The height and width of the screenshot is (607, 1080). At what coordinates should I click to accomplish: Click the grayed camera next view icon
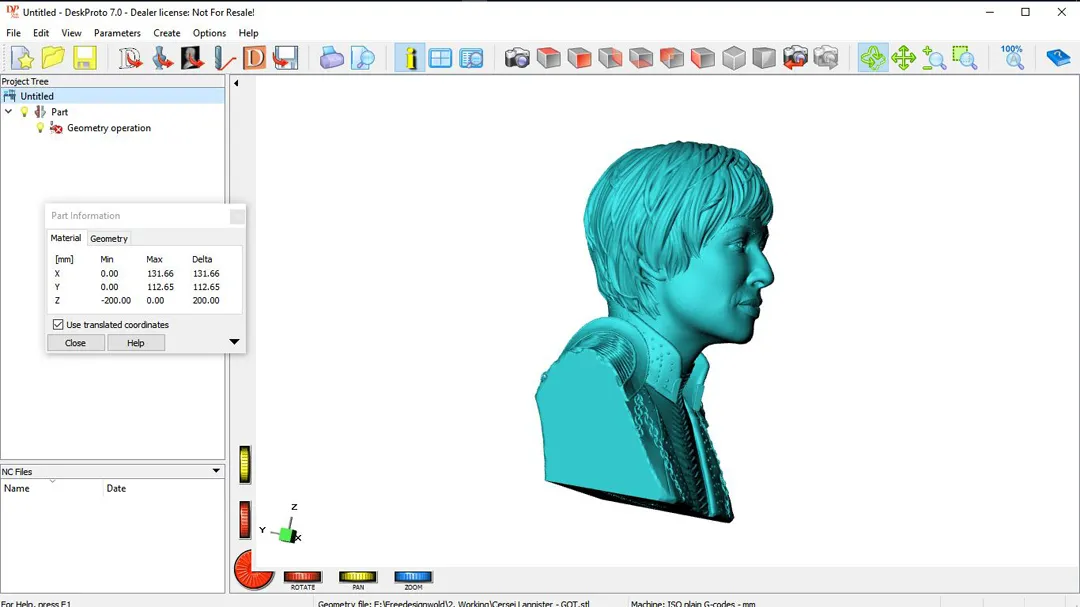click(x=826, y=58)
